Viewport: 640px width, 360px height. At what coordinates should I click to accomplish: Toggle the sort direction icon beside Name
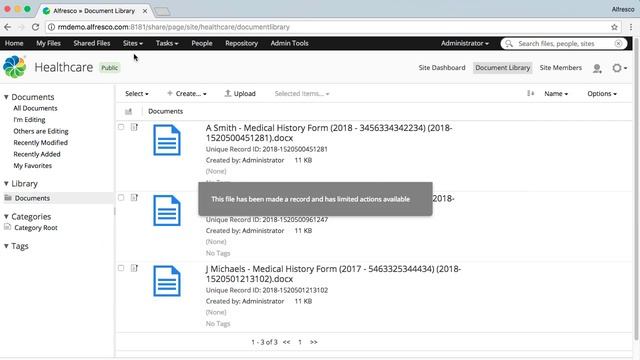pos(530,93)
